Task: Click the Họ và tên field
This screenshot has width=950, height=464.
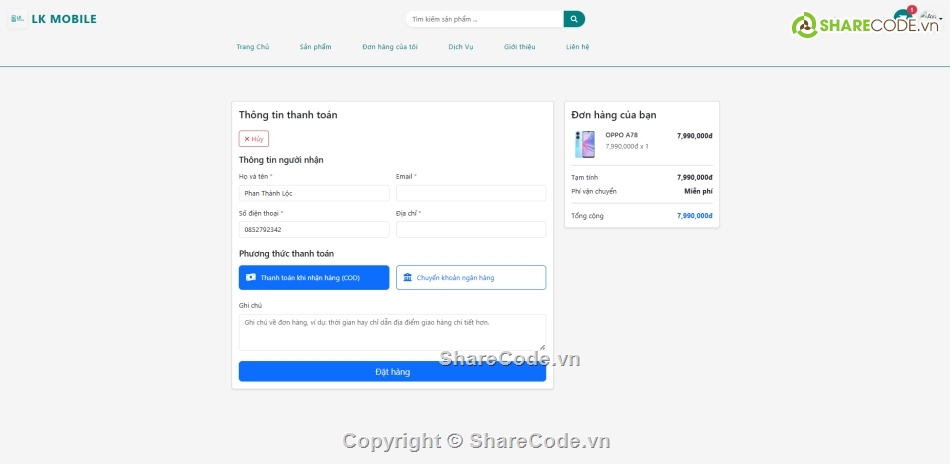Action: tap(314, 193)
